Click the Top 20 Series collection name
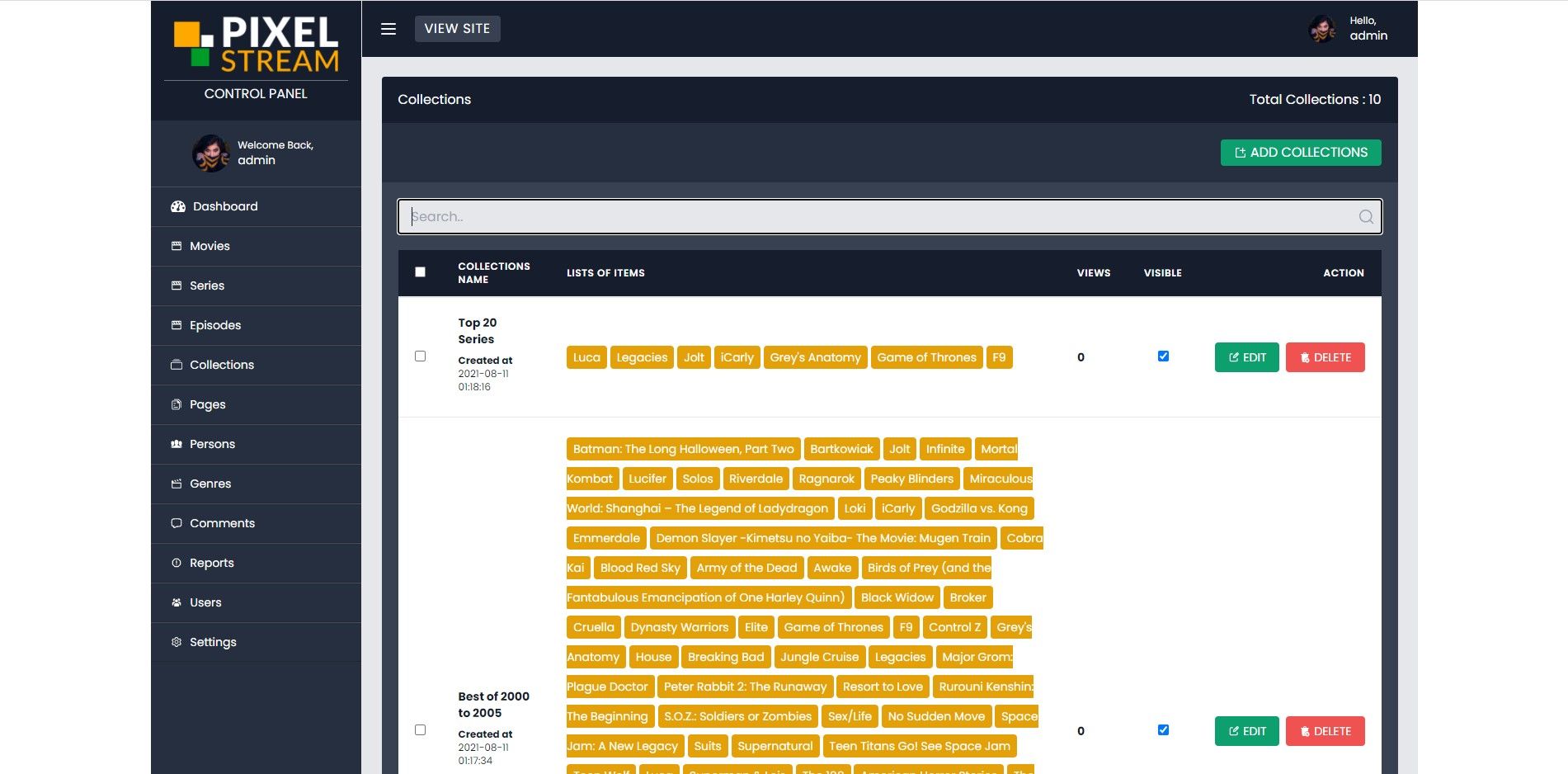The height and width of the screenshot is (774, 1568). (478, 331)
